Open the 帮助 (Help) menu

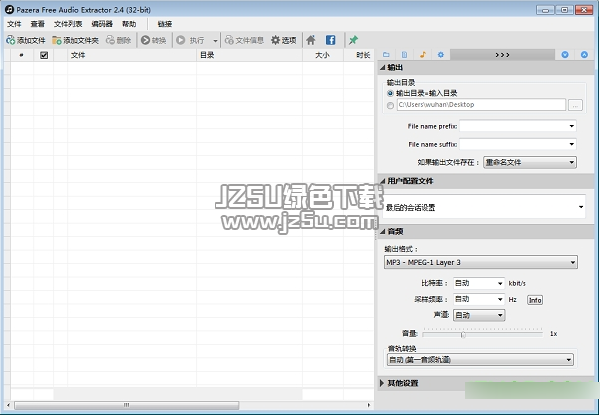129,24
